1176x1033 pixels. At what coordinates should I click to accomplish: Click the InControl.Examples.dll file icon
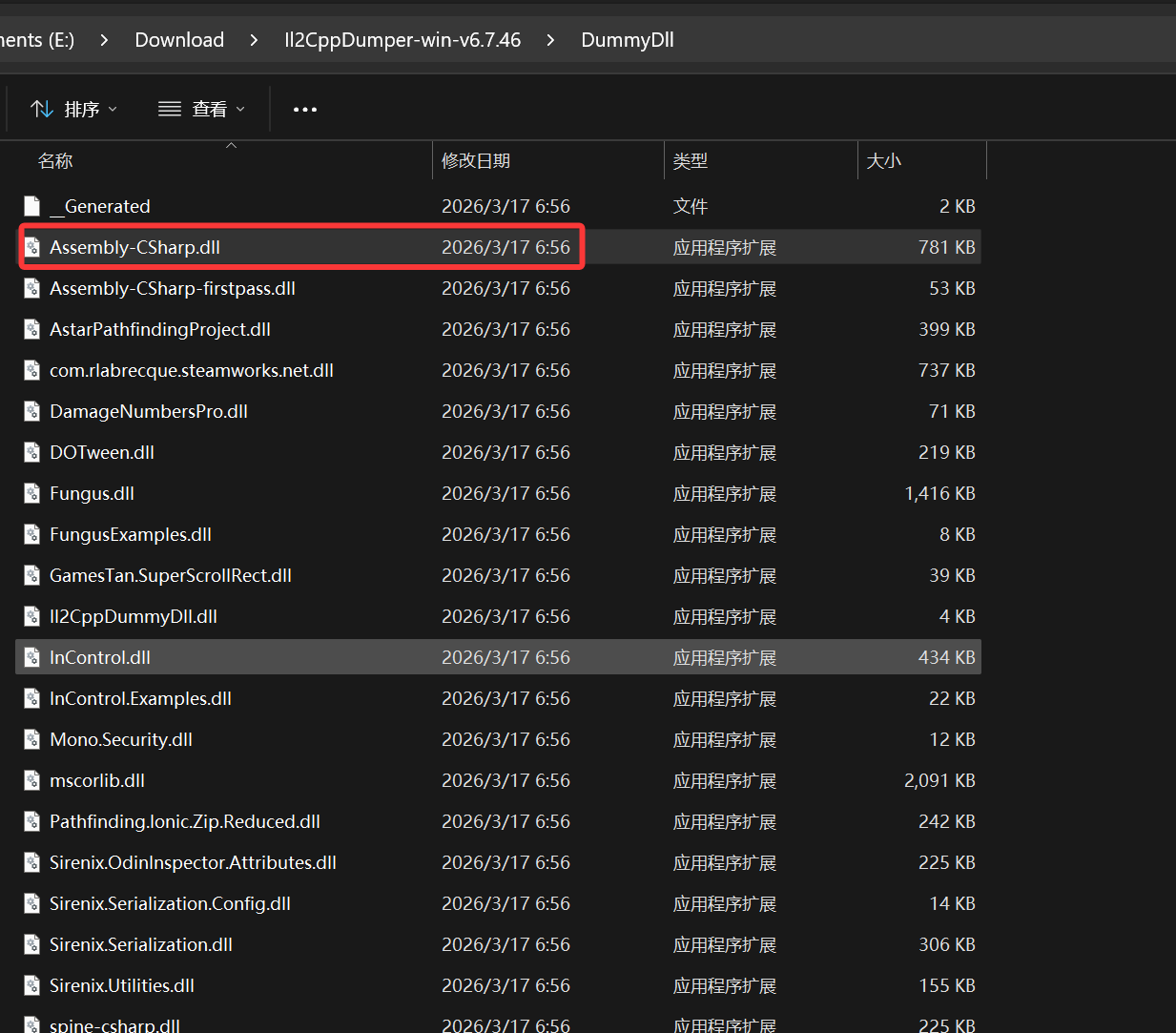click(32, 698)
